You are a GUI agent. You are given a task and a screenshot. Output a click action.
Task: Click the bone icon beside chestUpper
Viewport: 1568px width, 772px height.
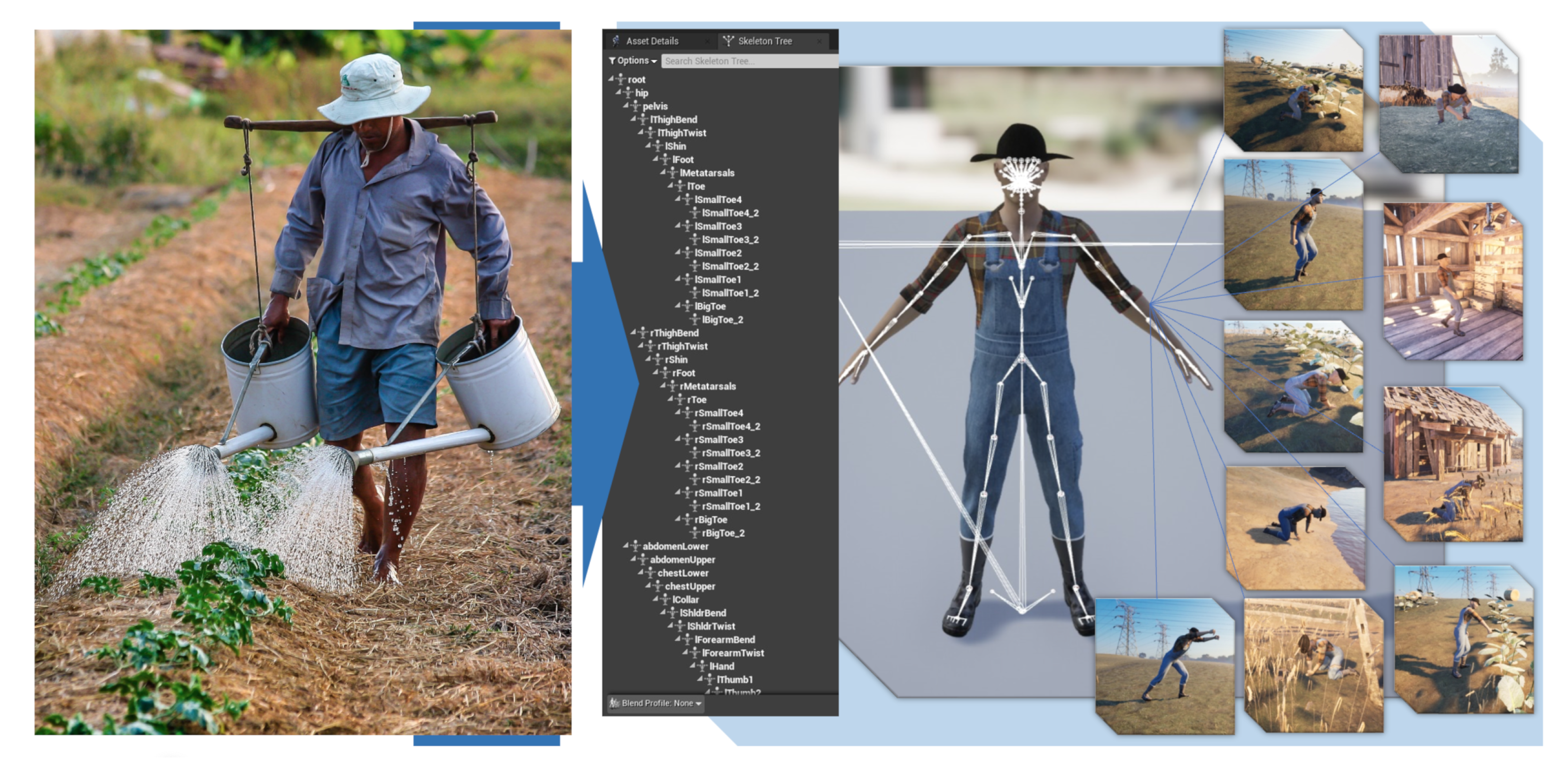(x=657, y=586)
